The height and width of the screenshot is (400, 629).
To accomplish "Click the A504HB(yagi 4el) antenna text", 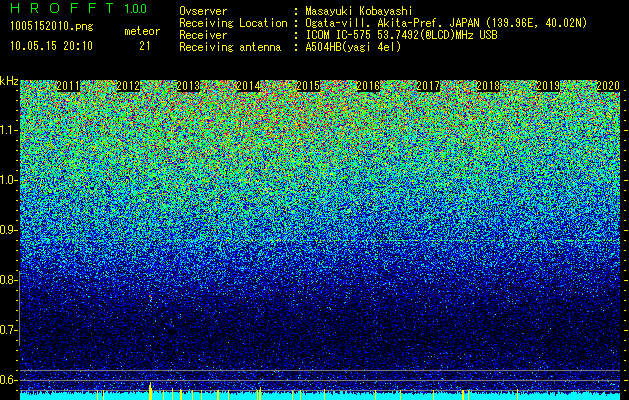I will (x=353, y=47).
